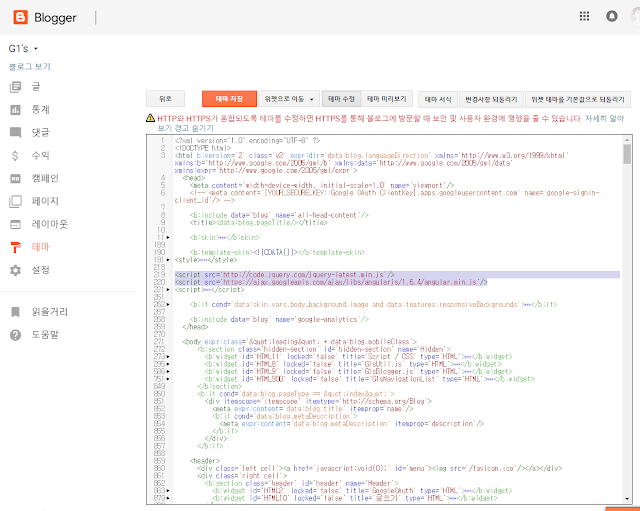Screen dimensions: 640x511
Task: Expand folded style block at line 191
Action: (x=168, y=260)
